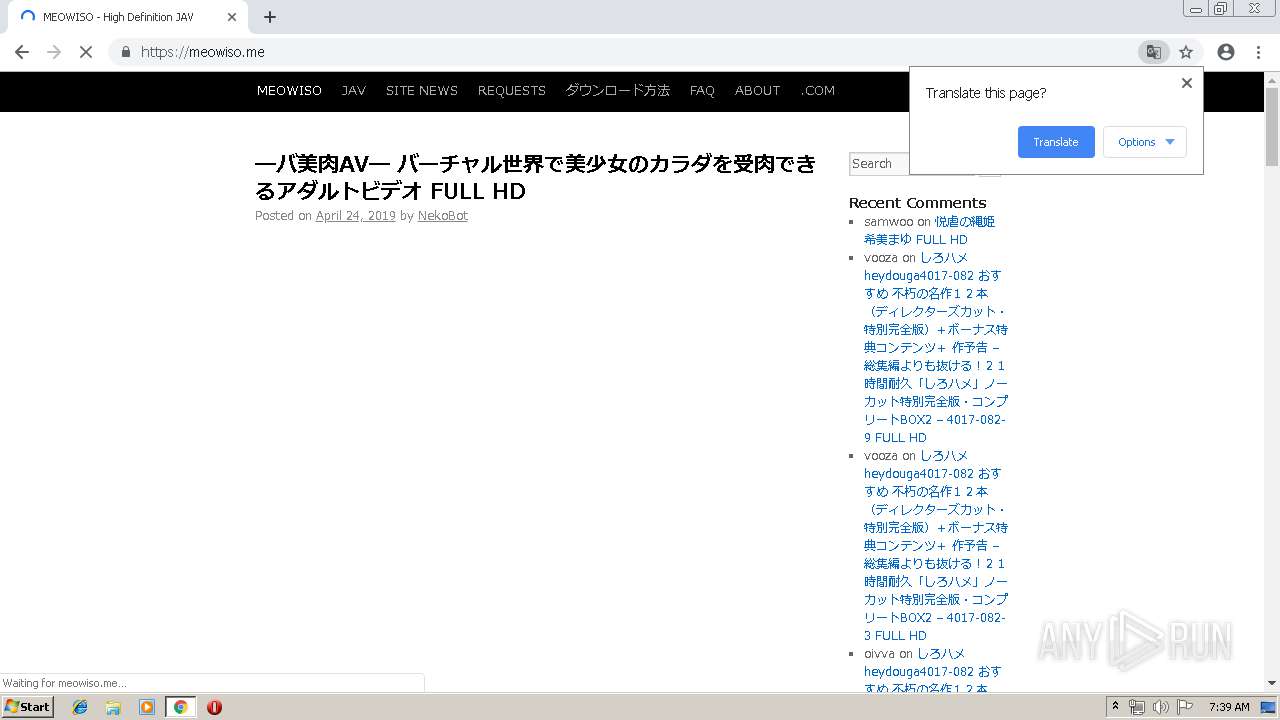Open the MEOWISO home menu item
1280x720 pixels.
pyautogui.click(x=289, y=90)
